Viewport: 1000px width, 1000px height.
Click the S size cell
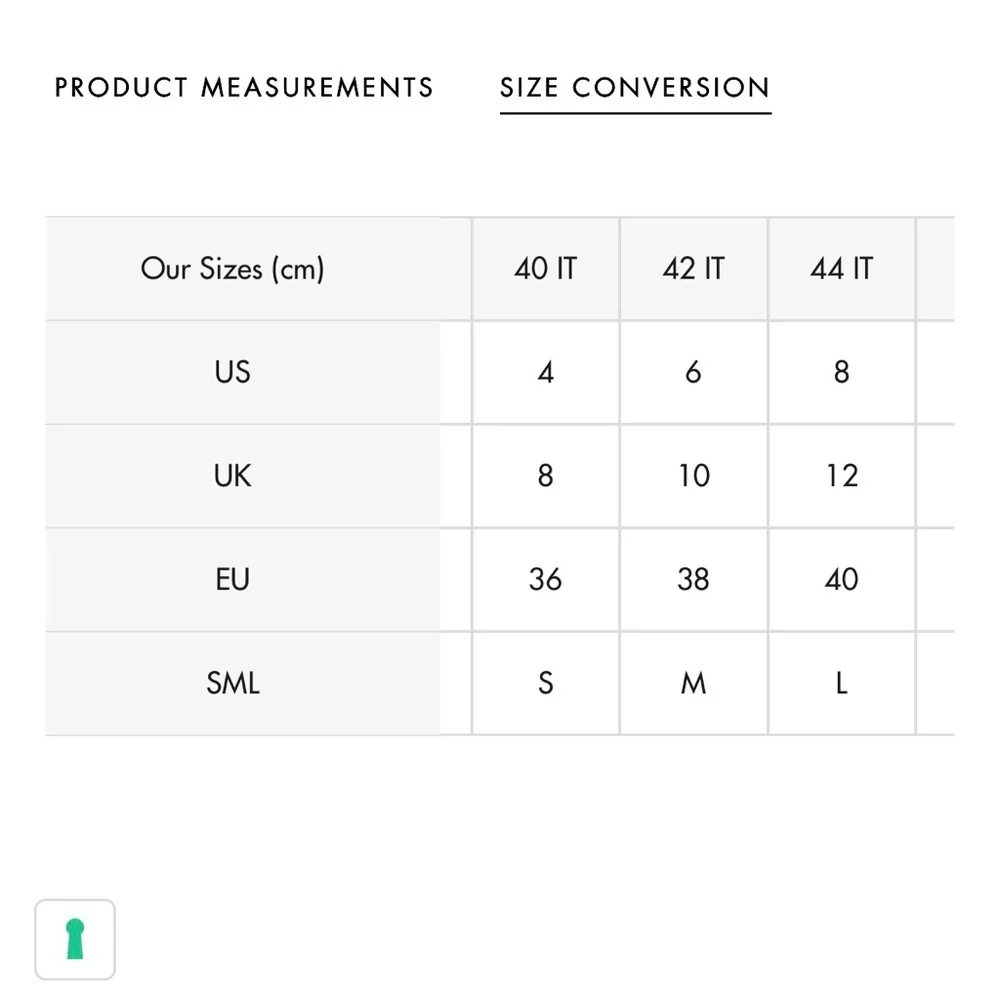(545, 683)
